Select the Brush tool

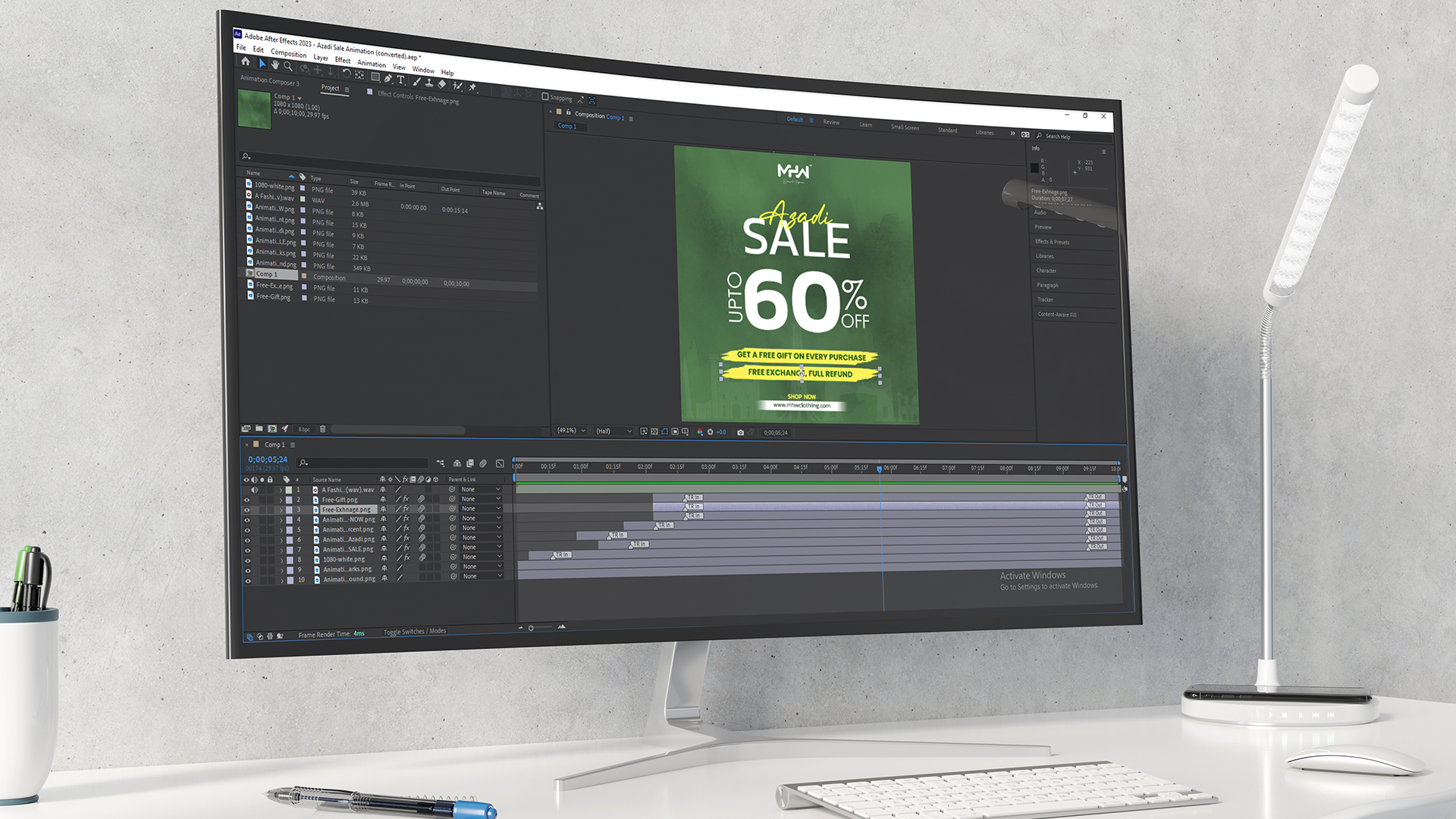pos(417,83)
